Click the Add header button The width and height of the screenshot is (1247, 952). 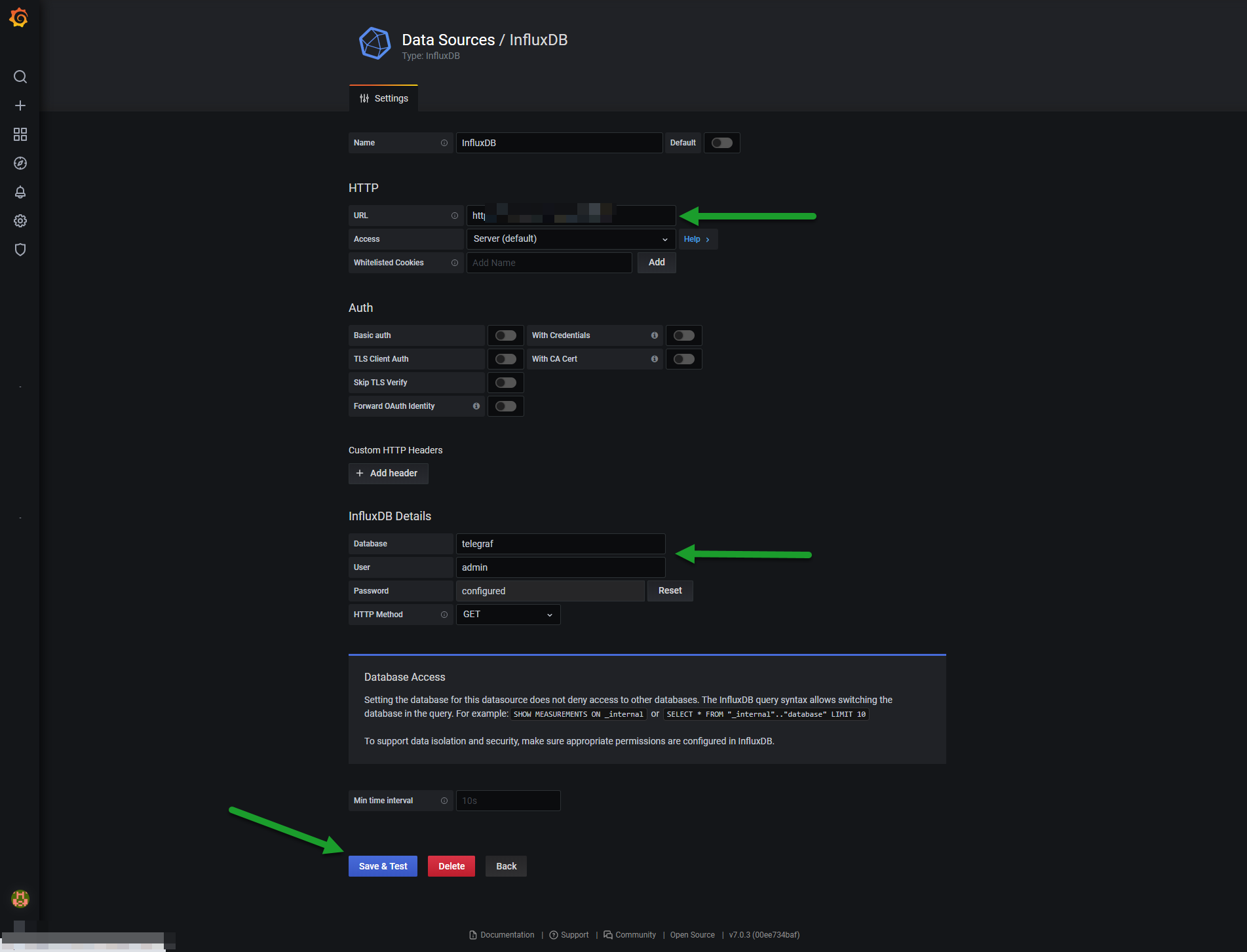389,474
